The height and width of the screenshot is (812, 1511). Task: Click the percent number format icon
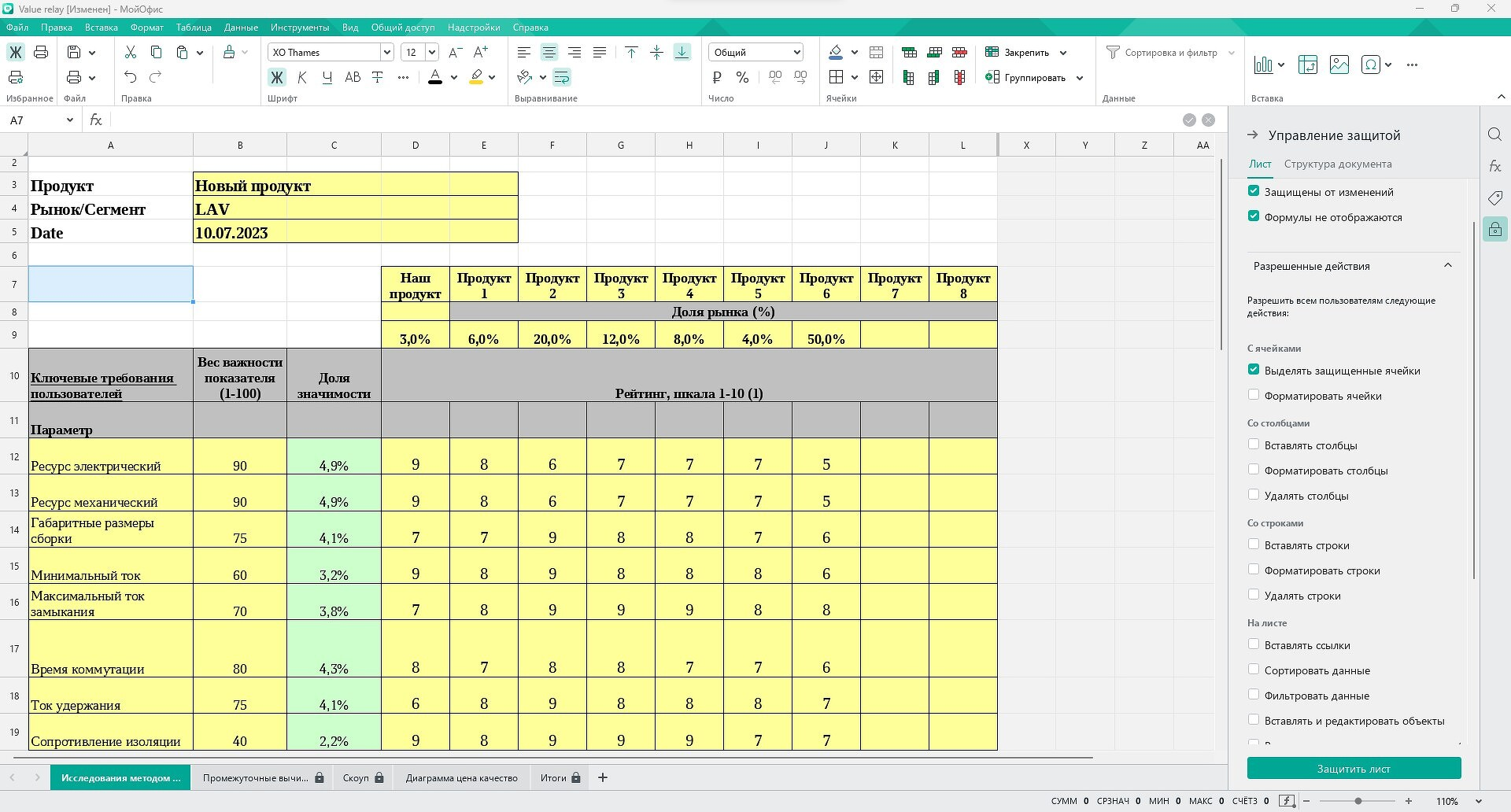tap(742, 77)
